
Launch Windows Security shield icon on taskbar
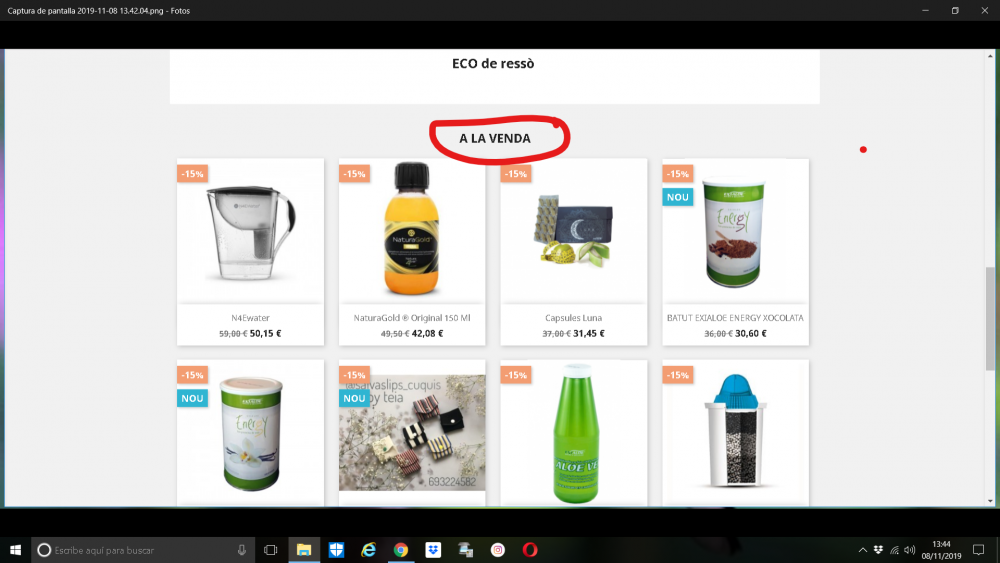pyautogui.click(x=336, y=550)
